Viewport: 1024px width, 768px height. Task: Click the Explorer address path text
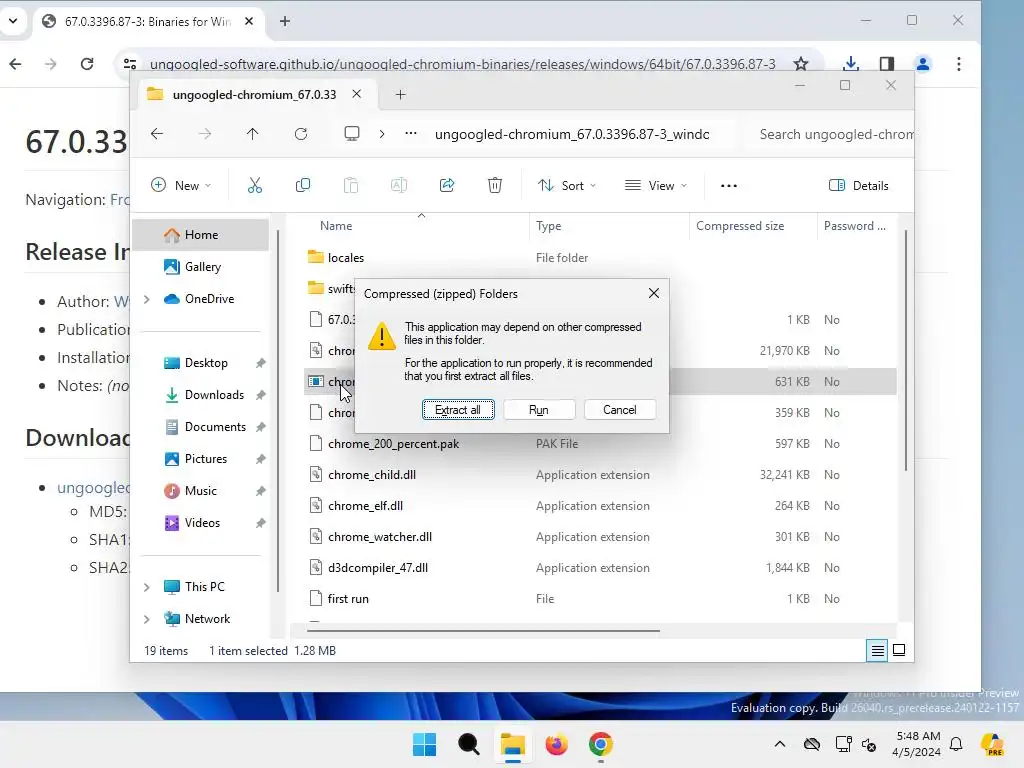click(x=572, y=134)
